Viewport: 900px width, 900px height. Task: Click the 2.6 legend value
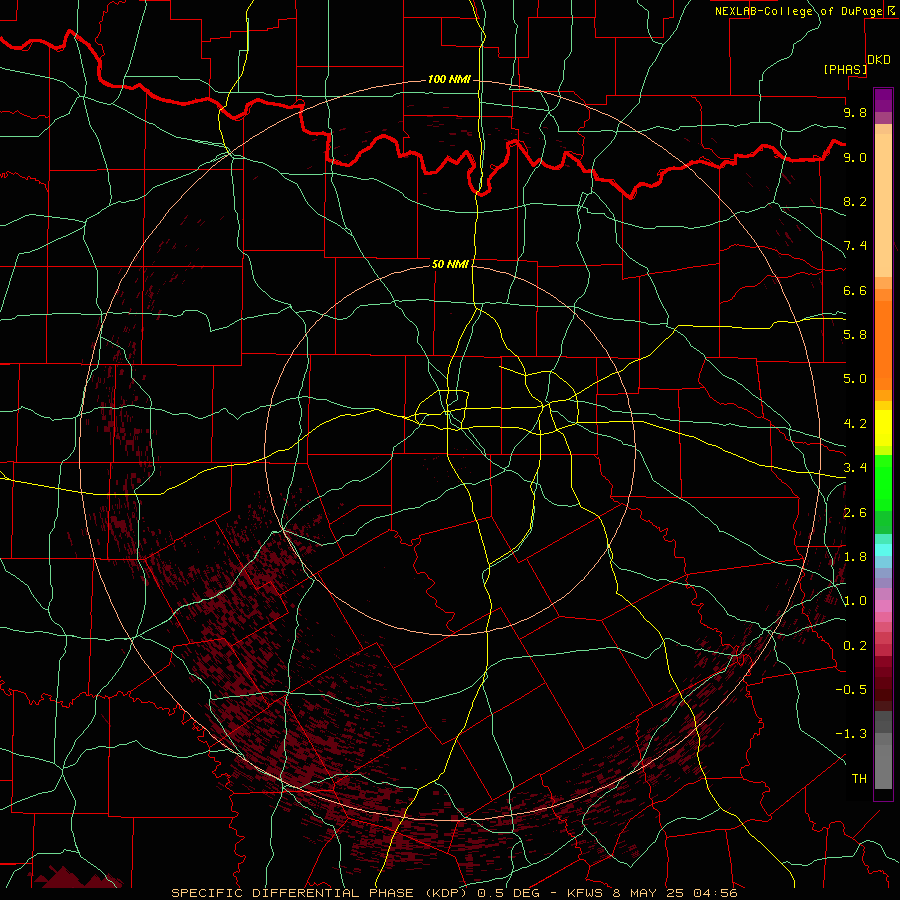point(855,513)
